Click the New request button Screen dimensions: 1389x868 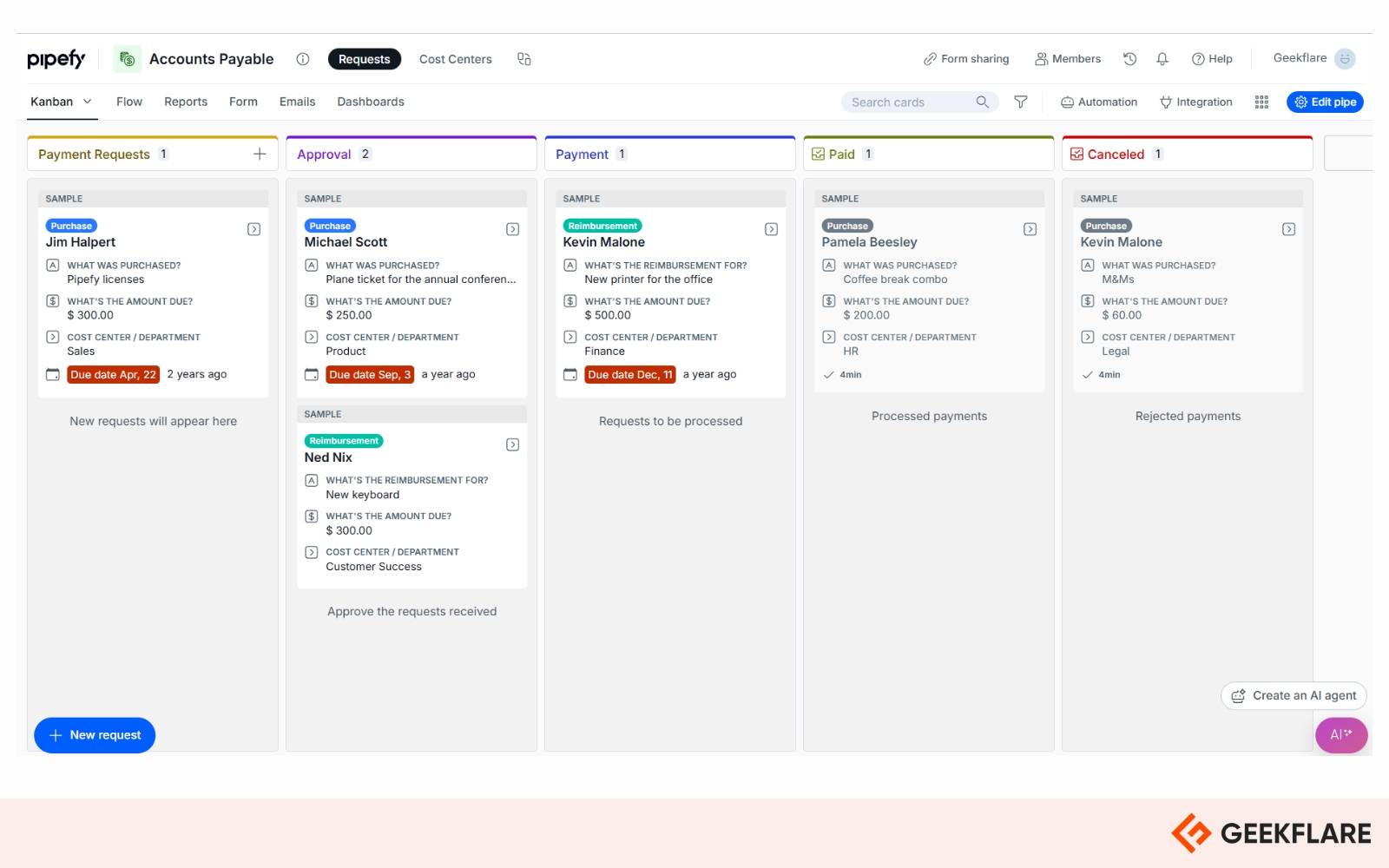point(95,735)
